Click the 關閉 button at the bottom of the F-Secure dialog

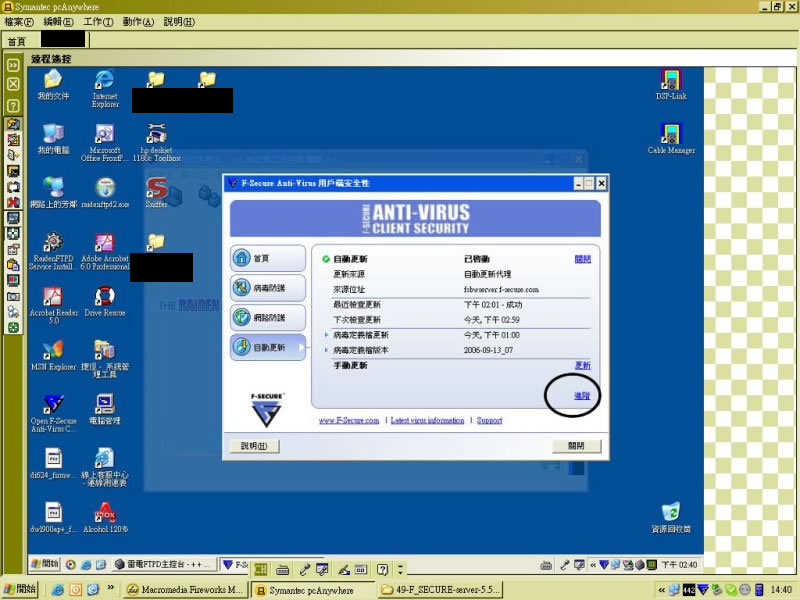[577, 446]
